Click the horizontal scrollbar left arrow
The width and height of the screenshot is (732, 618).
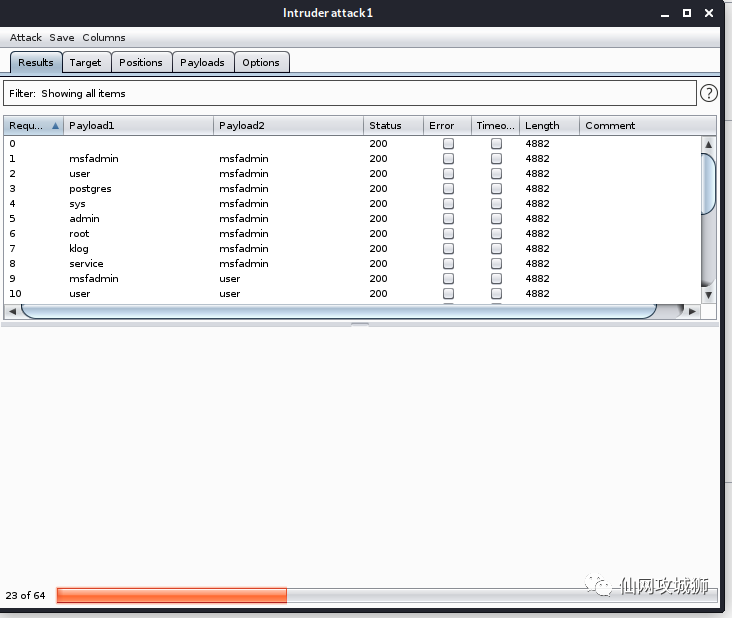[x=12, y=311]
